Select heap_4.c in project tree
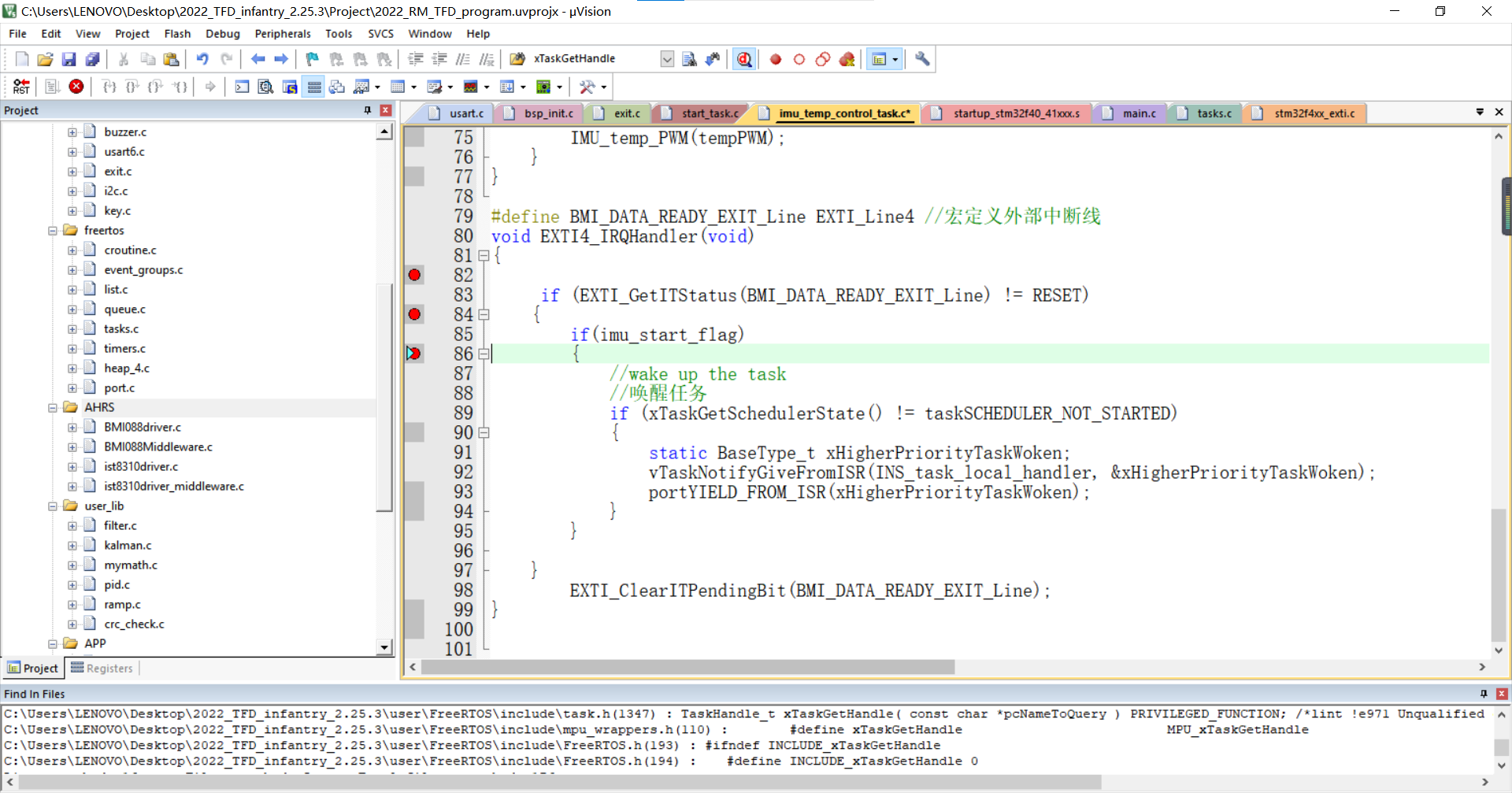Image resolution: width=1512 pixels, height=793 pixels. (x=126, y=369)
